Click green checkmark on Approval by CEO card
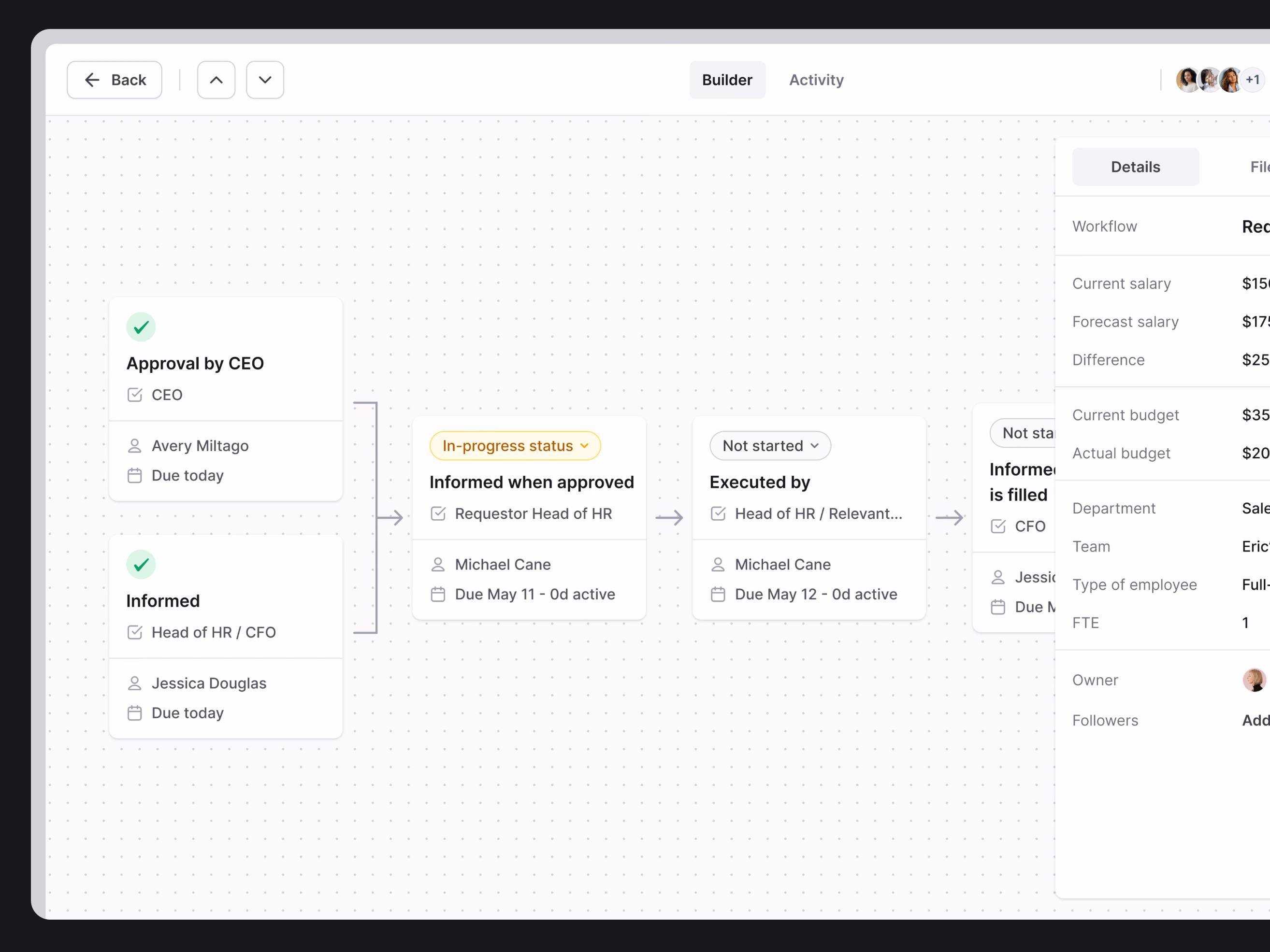 141,327
